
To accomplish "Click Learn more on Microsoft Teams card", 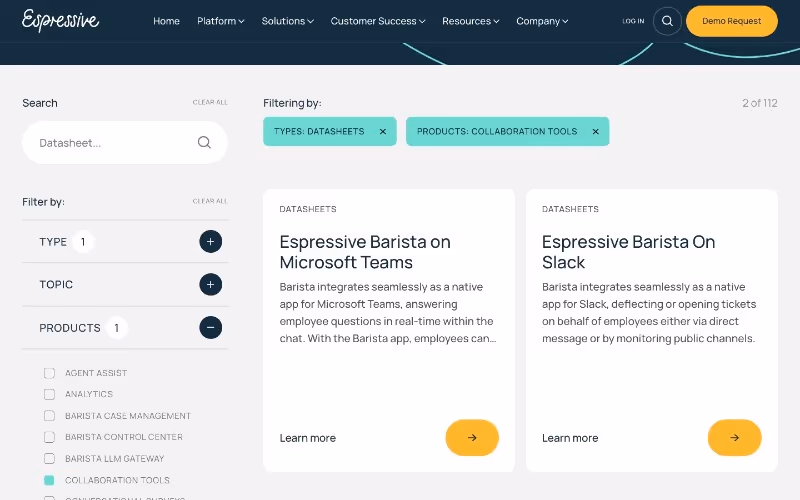I will (x=308, y=438).
